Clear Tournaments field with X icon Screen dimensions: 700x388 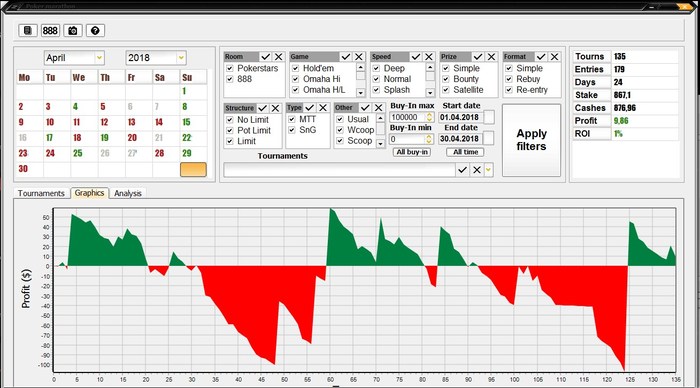coord(477,170)
